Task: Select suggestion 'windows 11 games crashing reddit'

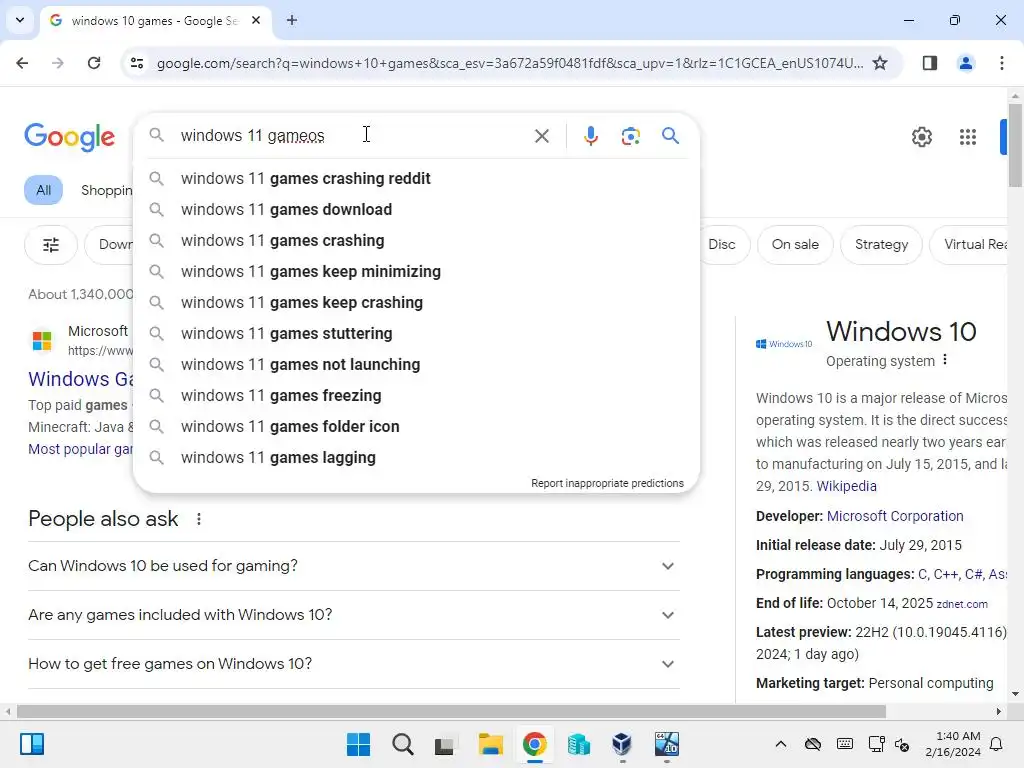Action: point(416,179)
